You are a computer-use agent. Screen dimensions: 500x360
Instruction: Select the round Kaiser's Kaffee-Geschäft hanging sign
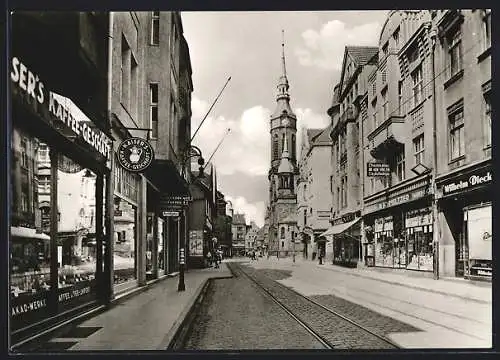click(135, 154)
